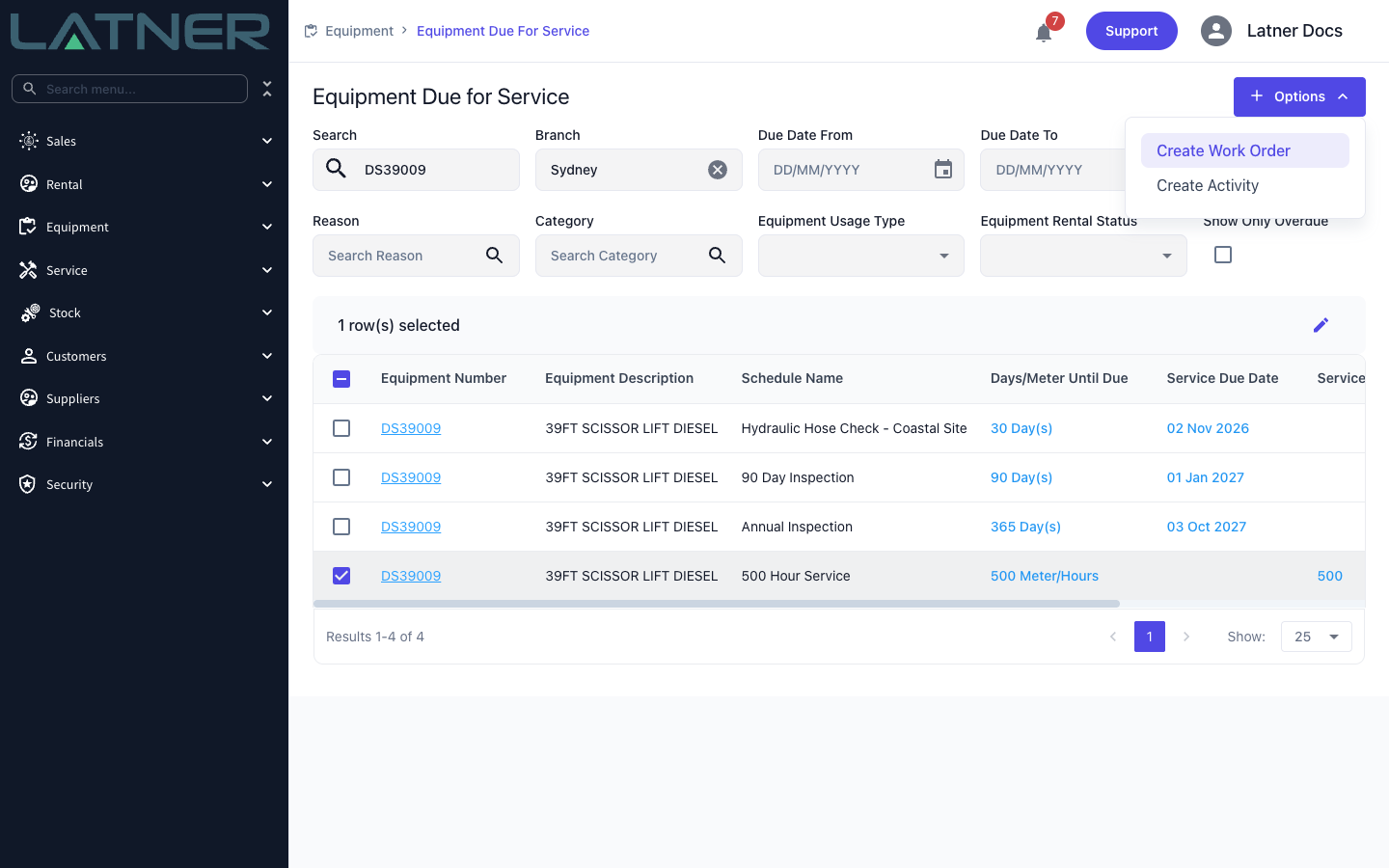Click the Equipment breadcrumb link
This screenshot has width=1389, height=868.
pyautogui.click(x=359, y=31)
